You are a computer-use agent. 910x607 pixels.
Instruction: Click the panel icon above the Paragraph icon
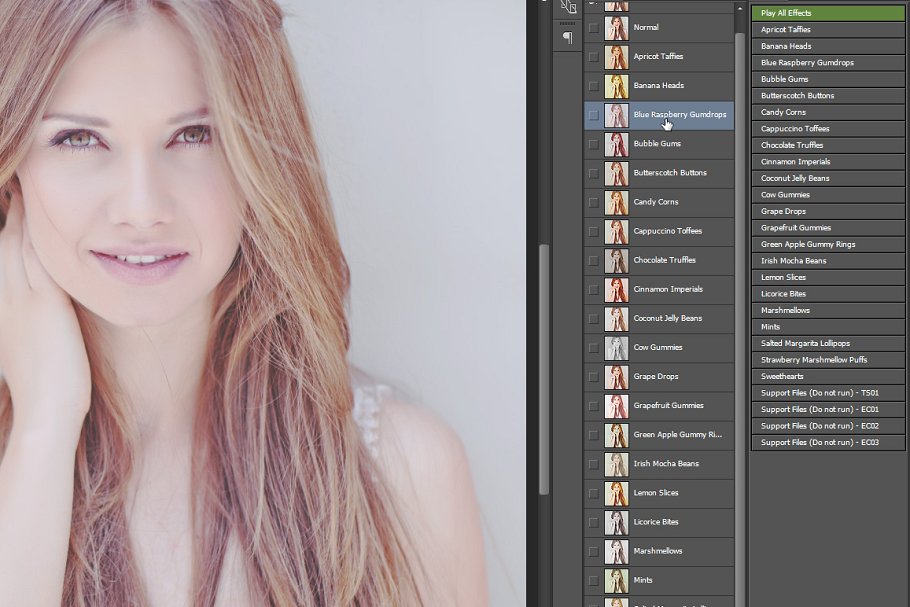pyautogui.click(x=568, y=8)
